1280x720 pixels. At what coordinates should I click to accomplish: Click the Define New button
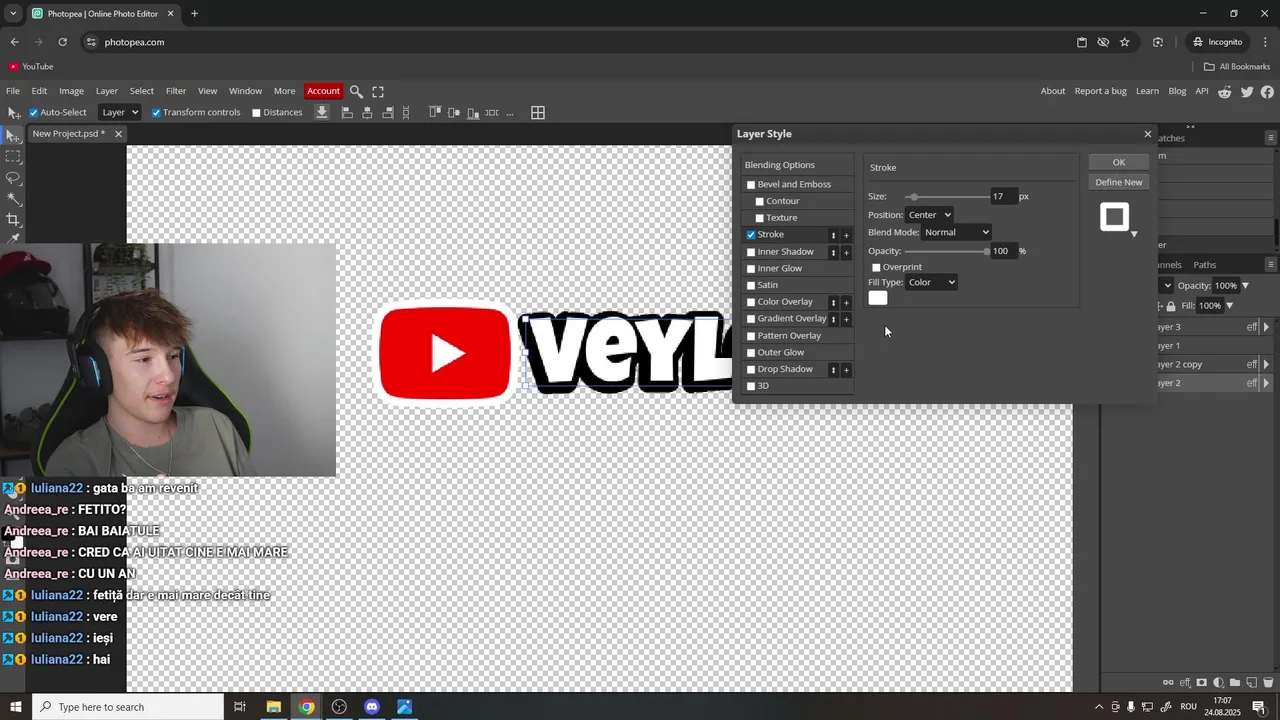1119,182
